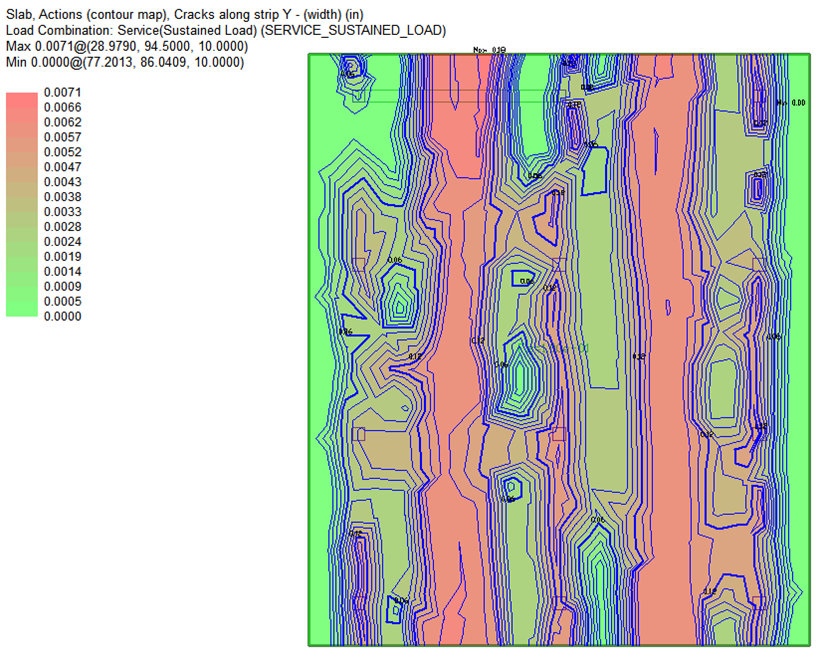Select the 0.0005 legend value
828x668 pixels.
pos(61,302)
